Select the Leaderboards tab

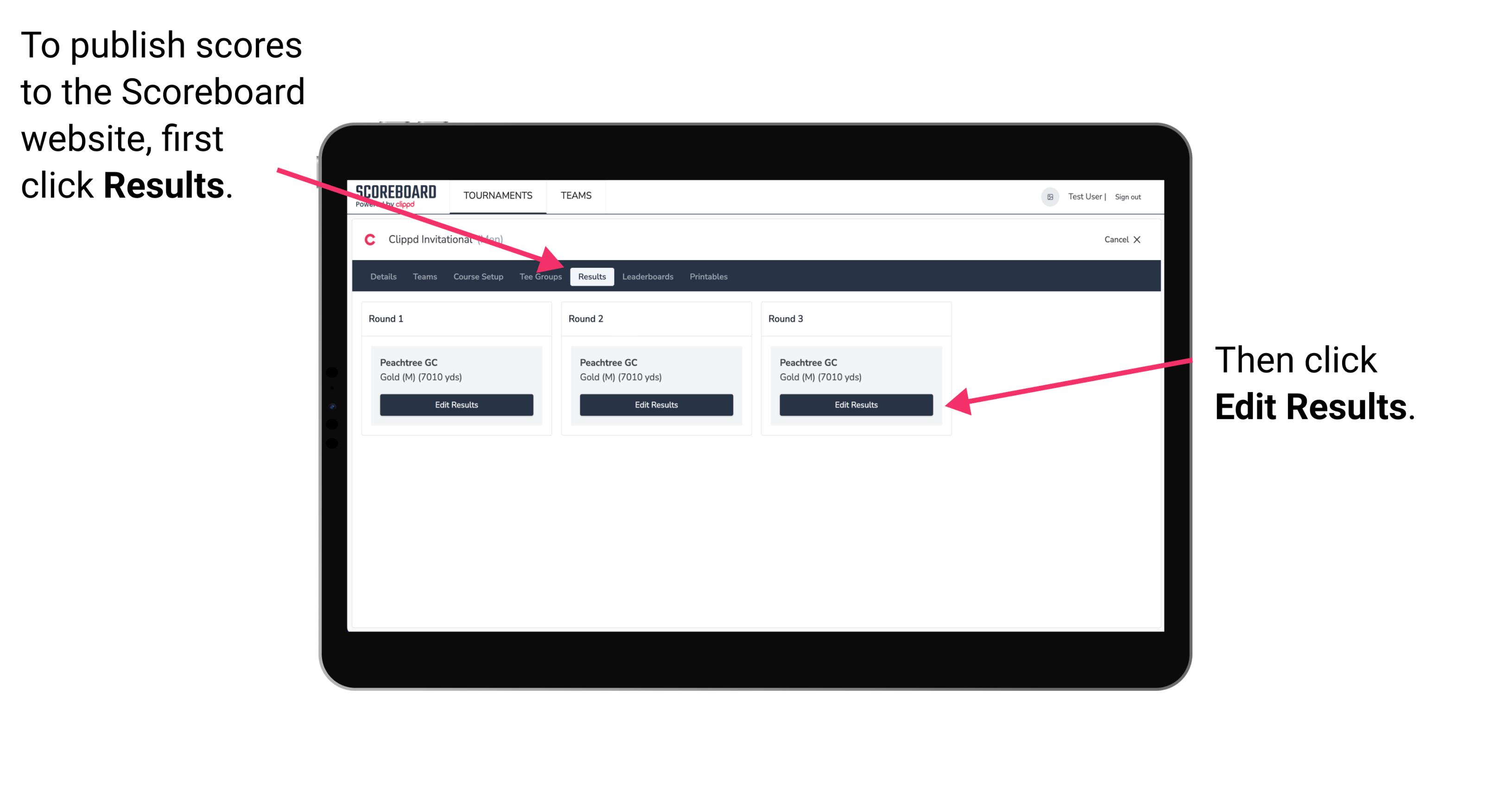tap(648, 276)
